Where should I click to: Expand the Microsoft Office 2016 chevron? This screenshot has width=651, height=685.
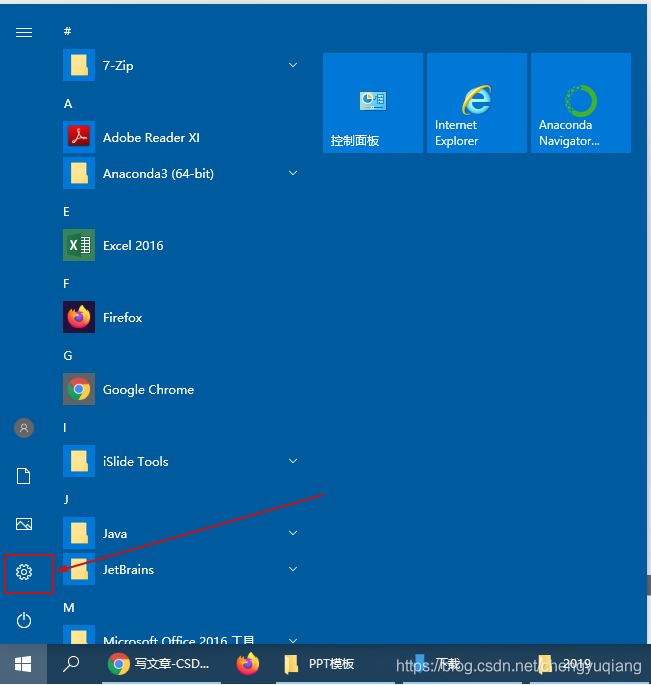293,640
